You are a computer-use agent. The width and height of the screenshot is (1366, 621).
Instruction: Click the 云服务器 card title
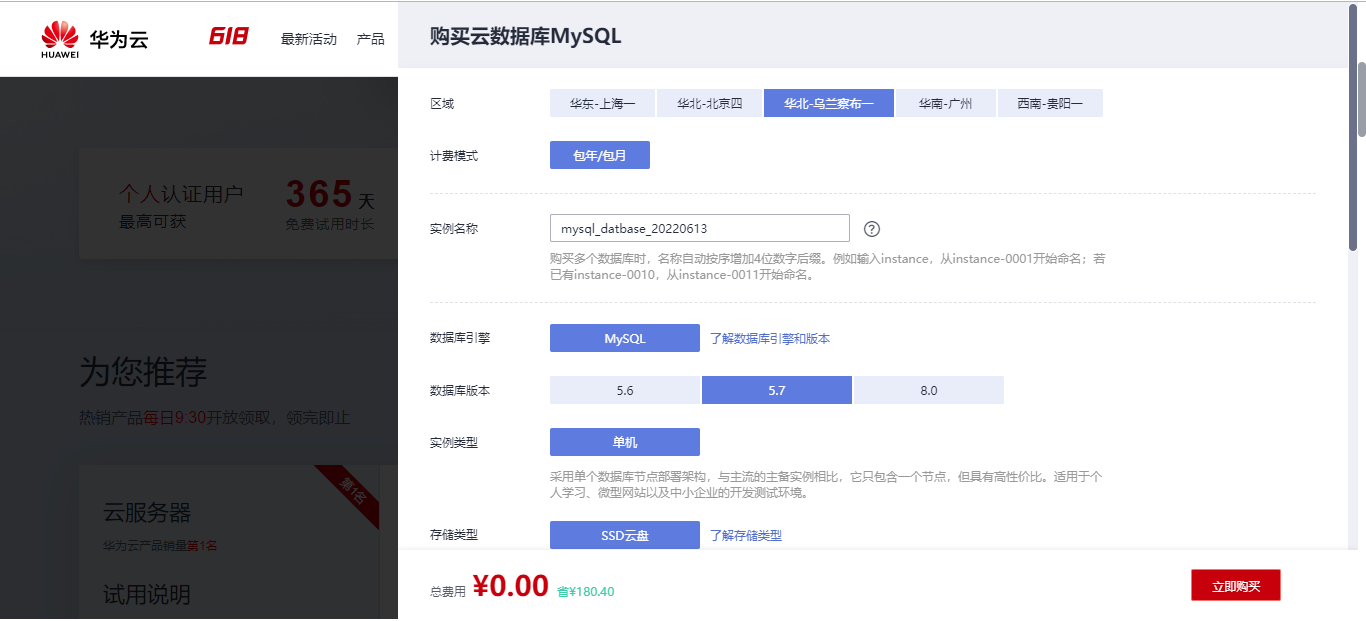pos(147,513)
